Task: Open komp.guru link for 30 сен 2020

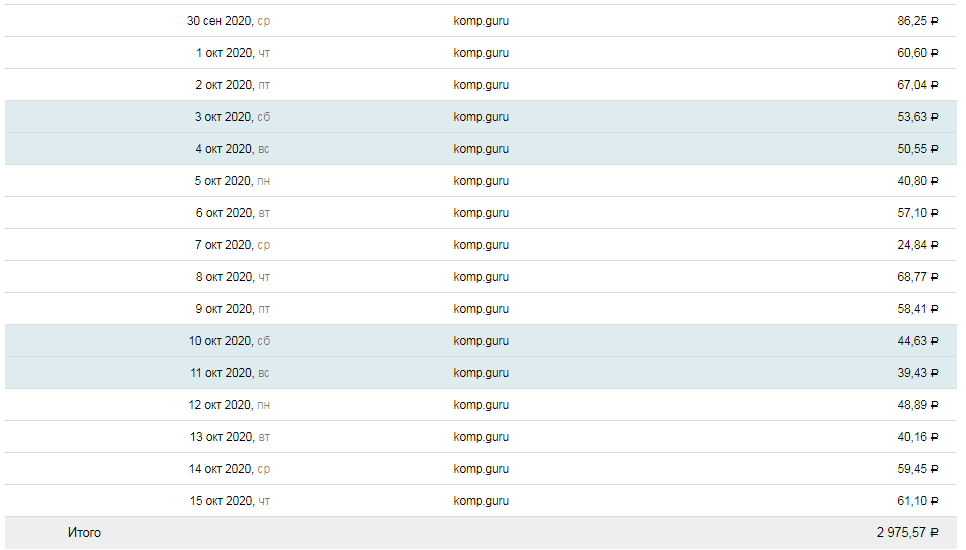Action: tap(481, 21)
